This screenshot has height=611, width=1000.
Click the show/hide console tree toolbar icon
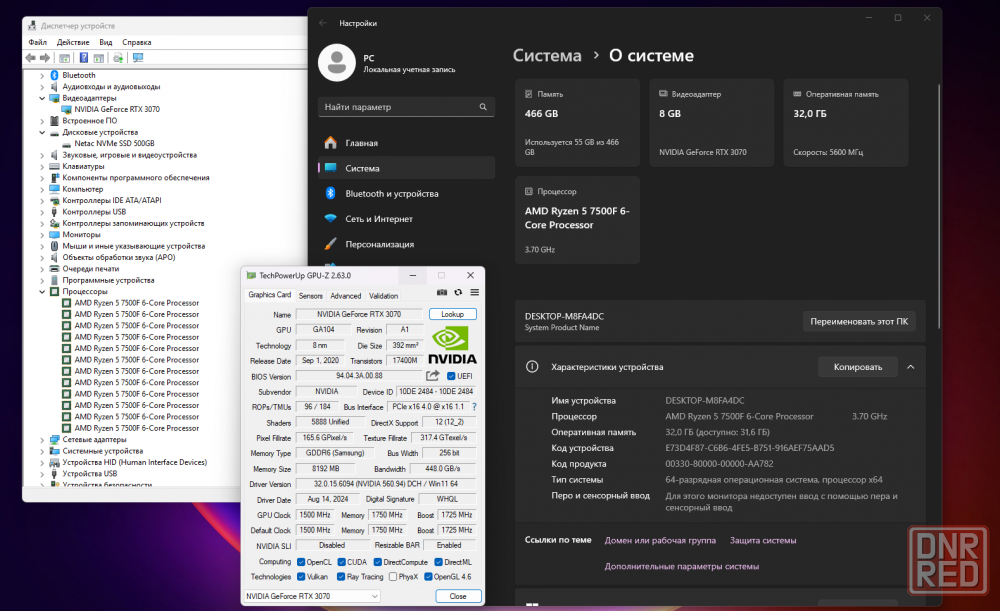64,58
